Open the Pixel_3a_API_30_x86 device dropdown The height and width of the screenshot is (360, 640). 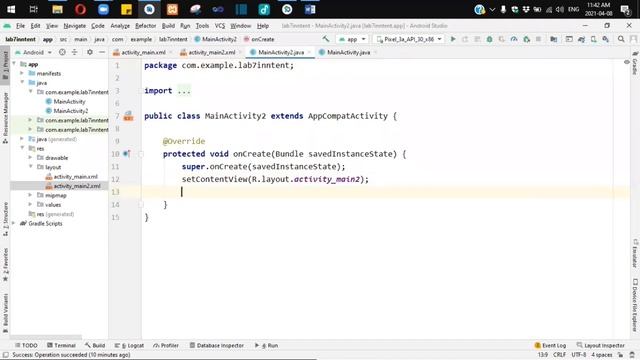click(409, 39)
